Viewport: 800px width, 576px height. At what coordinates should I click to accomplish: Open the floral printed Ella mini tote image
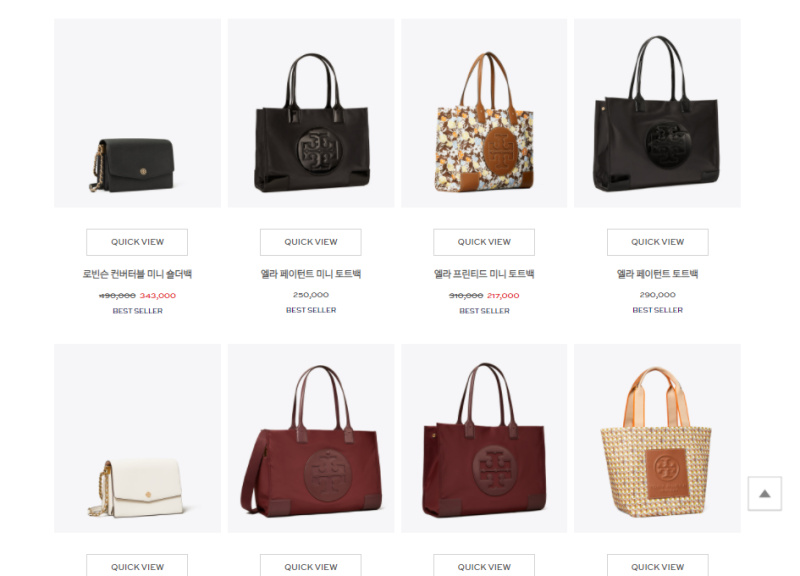coord(484,113)
